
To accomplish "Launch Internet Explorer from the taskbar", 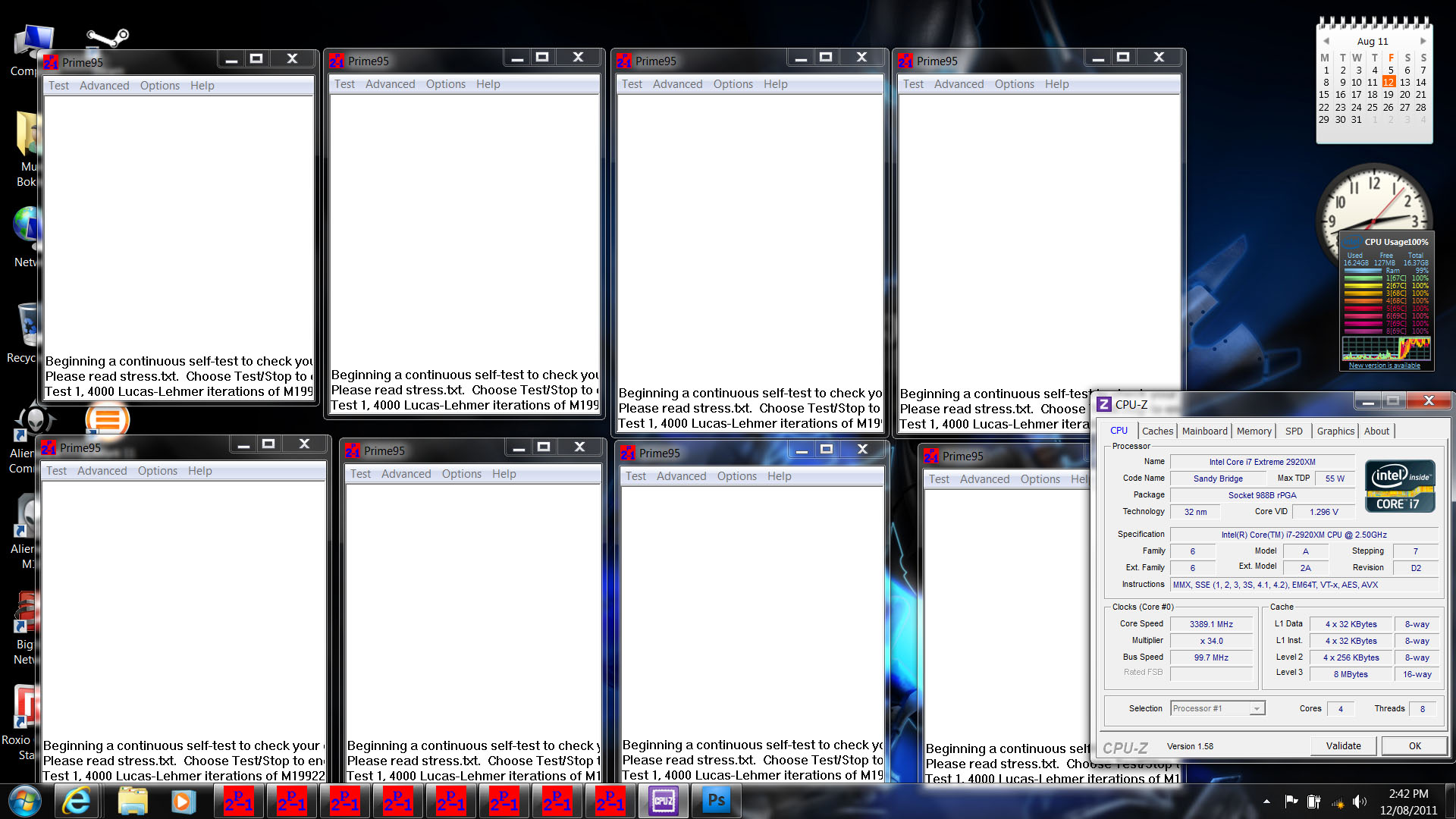I will 77,801.
